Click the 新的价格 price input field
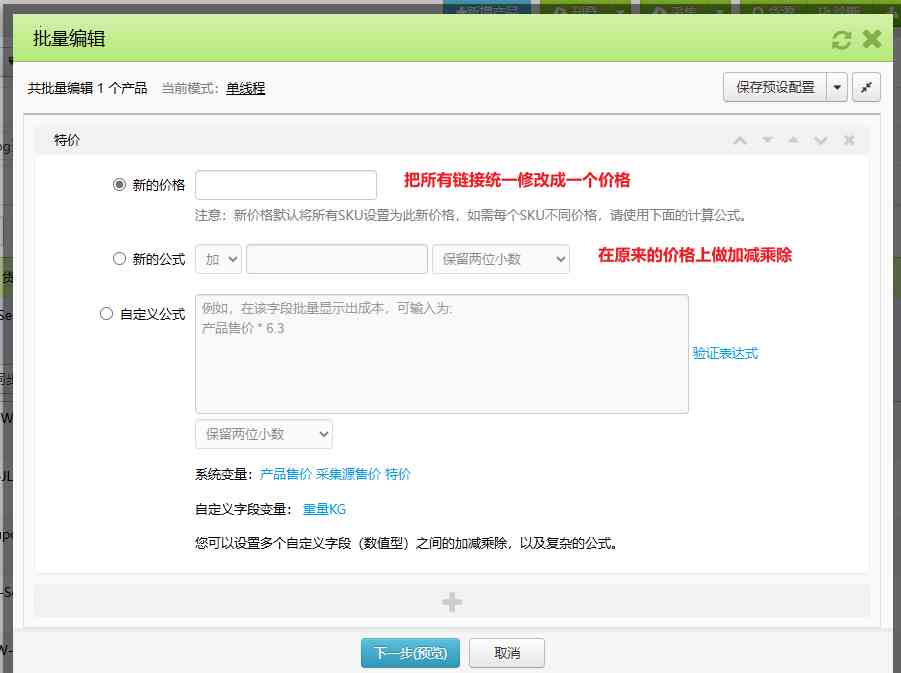The height and width of the screenshot is (673, 901). point(286,185)
